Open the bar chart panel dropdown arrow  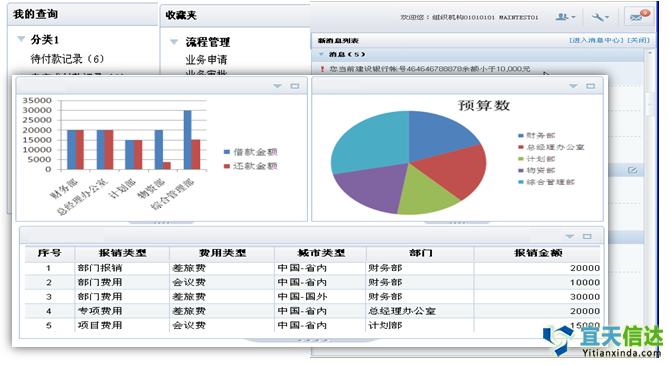click(x=277, y=86)
